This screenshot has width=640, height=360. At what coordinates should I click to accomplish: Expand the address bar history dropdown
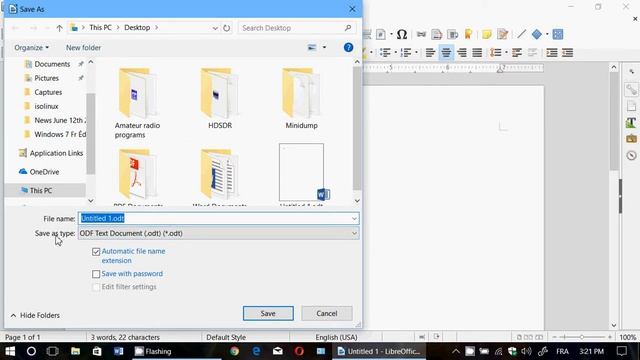tap(215, 28)
